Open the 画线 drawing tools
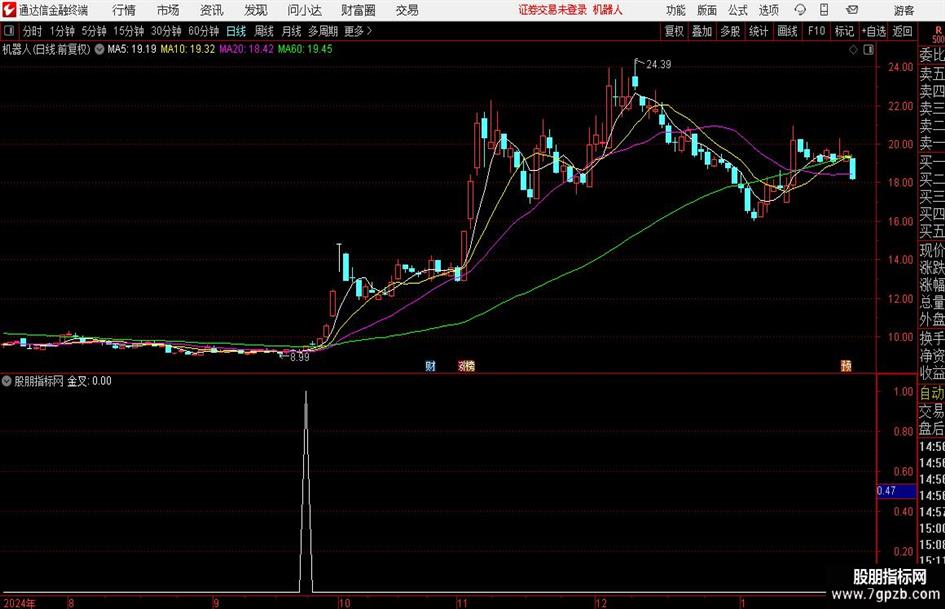Screen dimensions: 945x609 click(x=788, y=31)
